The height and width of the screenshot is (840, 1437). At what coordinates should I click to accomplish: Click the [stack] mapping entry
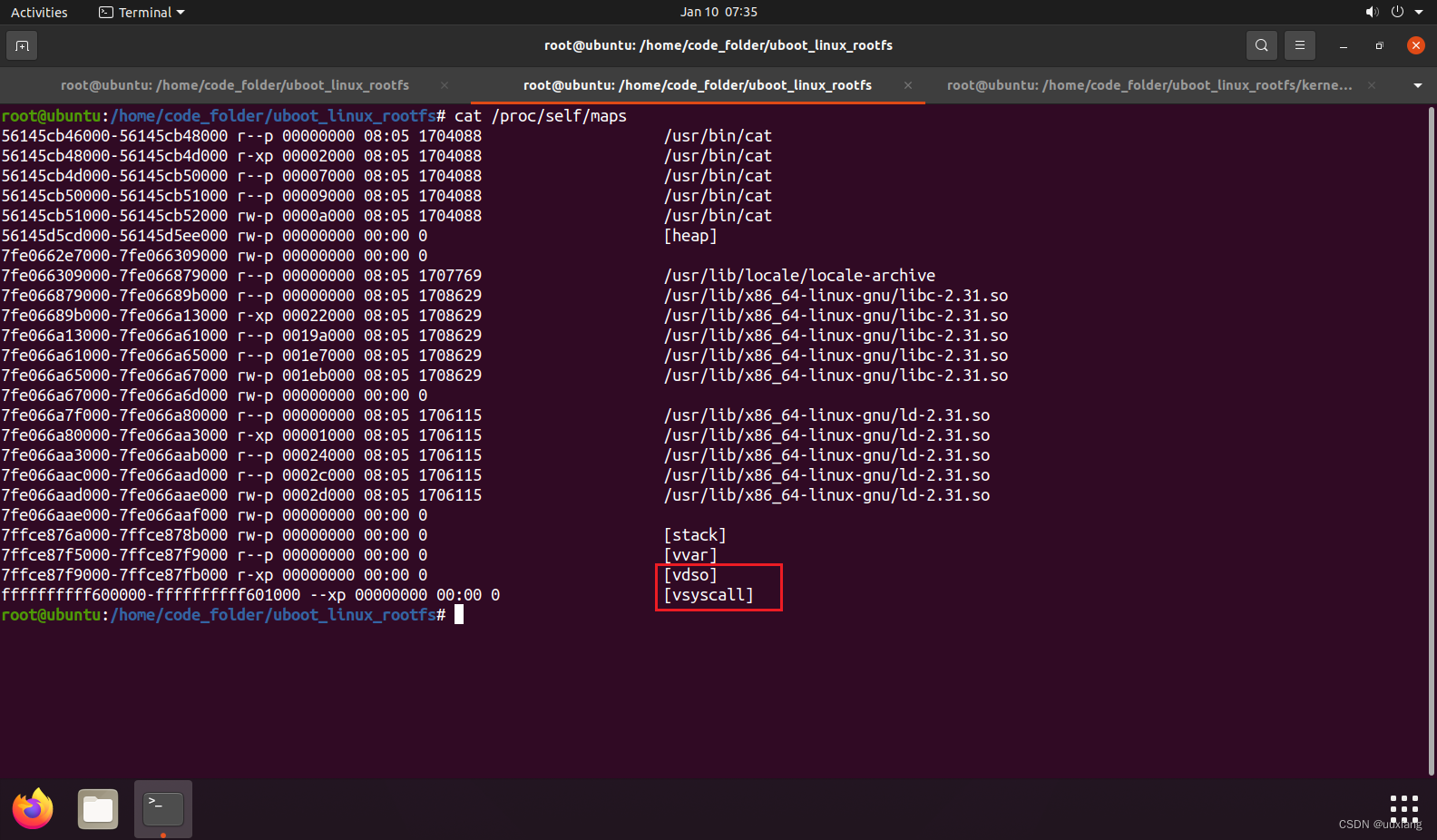(x=695, y=535)
